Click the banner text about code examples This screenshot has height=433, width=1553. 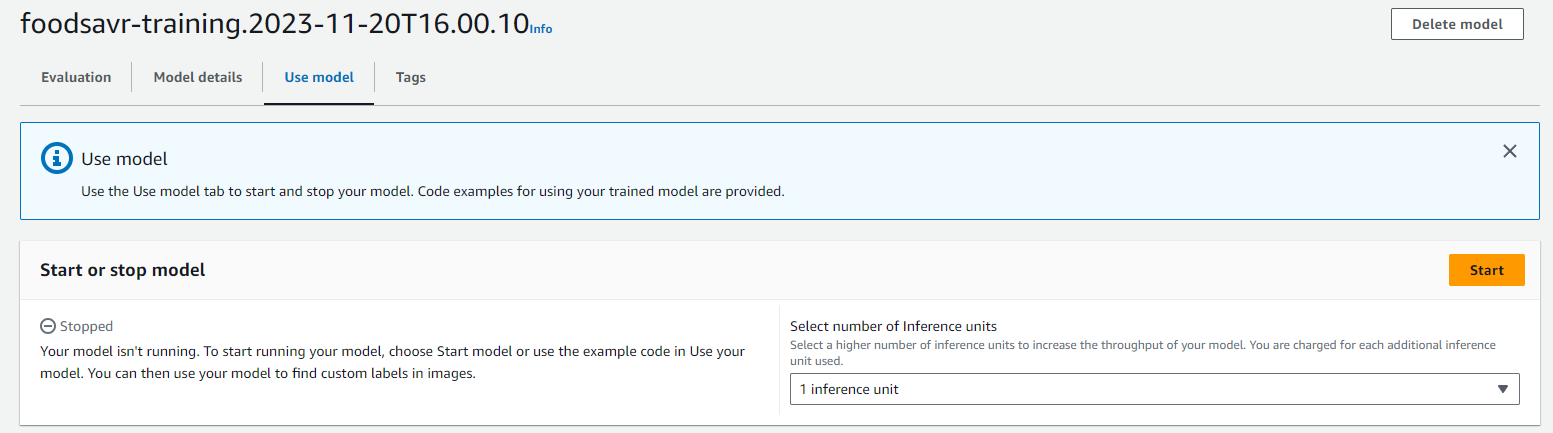[432, 191]
